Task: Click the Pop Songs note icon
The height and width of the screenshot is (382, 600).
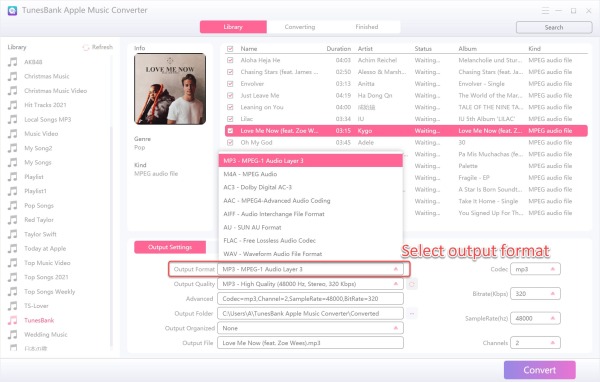Action: 13,205
